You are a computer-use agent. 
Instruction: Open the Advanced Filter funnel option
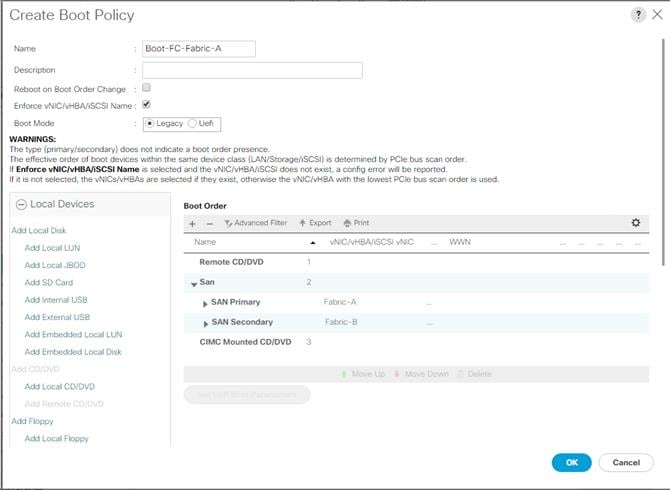pos(228,223)
